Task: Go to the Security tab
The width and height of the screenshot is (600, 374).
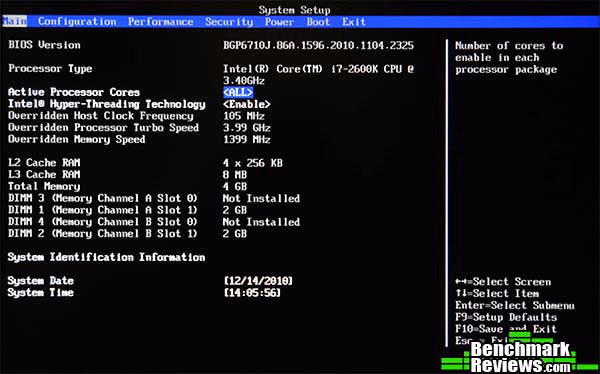Action: pyautogui.click(x=229, y=22)
